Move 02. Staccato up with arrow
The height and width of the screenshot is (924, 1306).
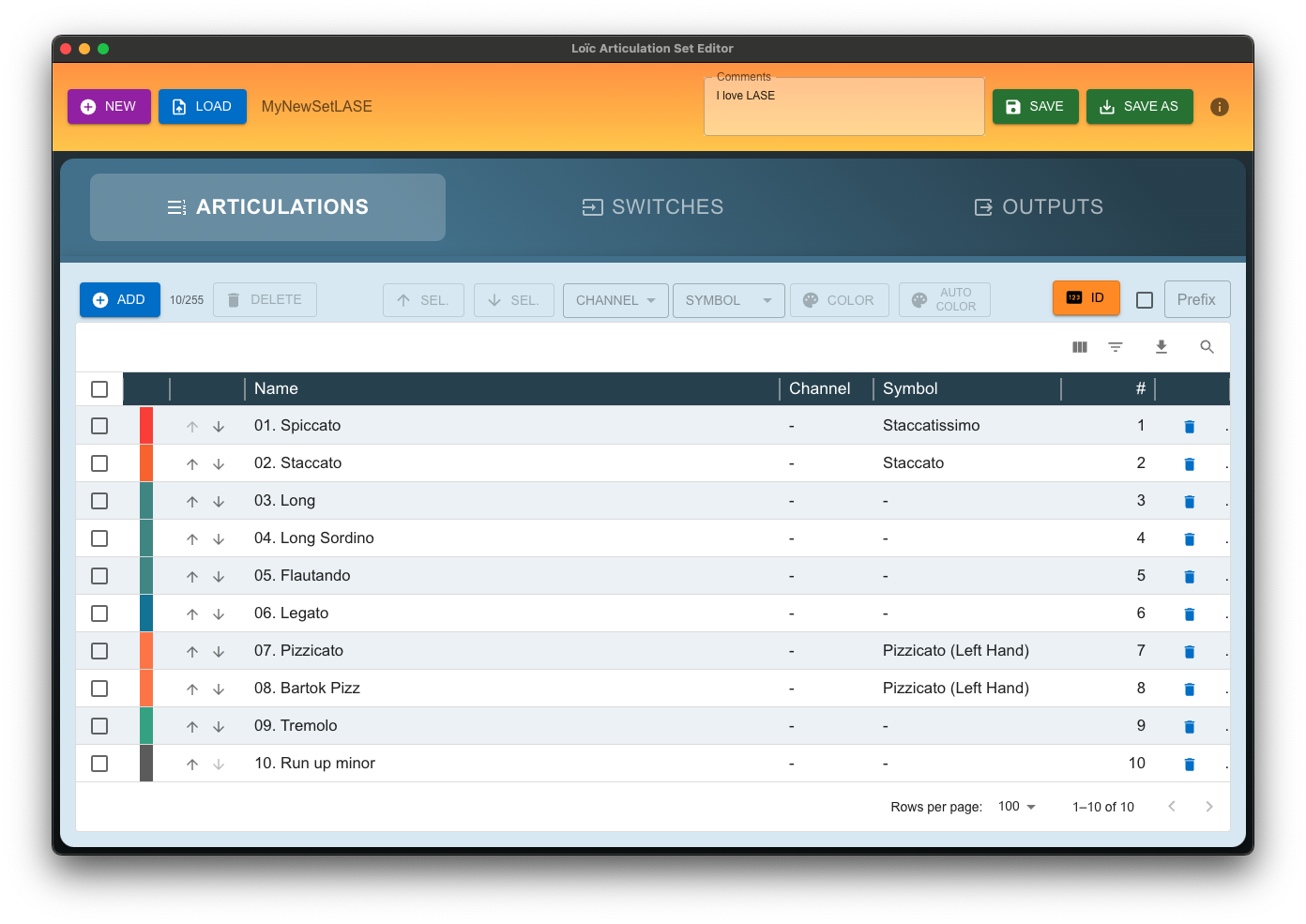(192, 464)
